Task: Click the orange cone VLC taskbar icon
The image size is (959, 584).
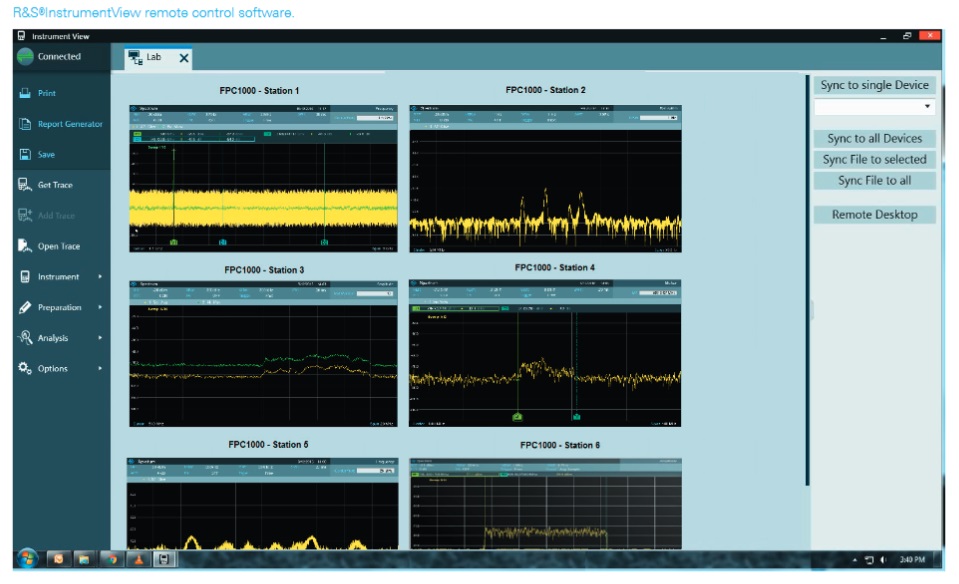Action: click(x=138, y=558)
